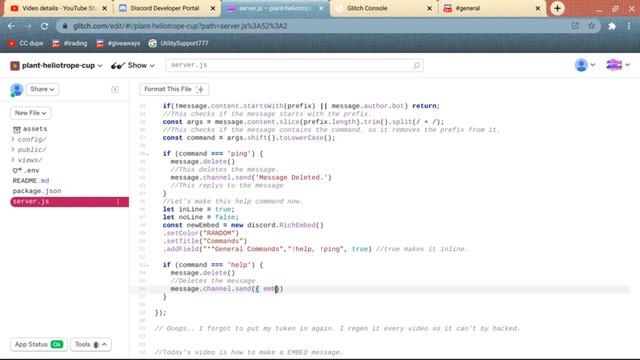This screenshot has width=640, height=360.
Task: Open the Tools menu
Action: 91,344
